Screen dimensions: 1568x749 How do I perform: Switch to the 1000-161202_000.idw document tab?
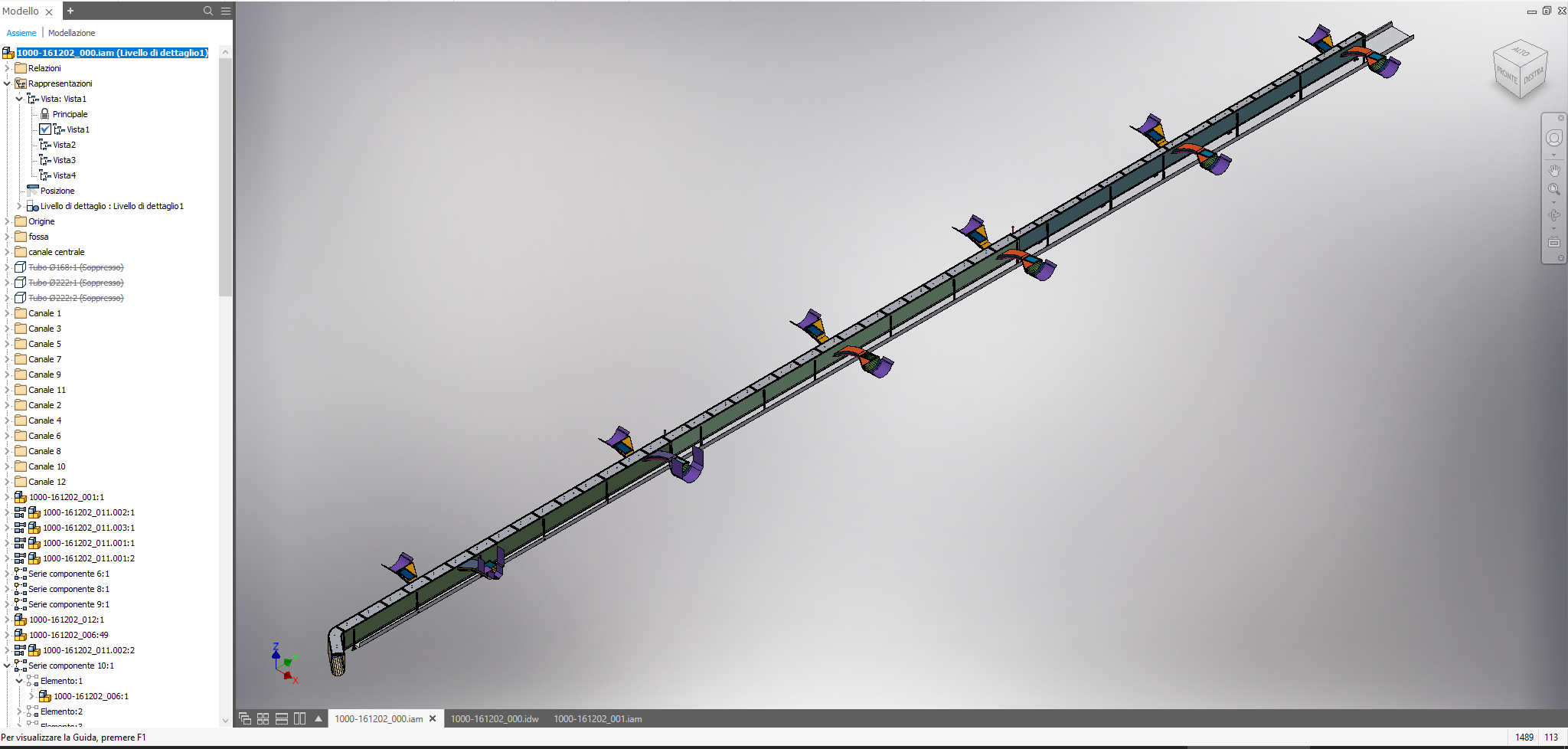coord(495,718)
